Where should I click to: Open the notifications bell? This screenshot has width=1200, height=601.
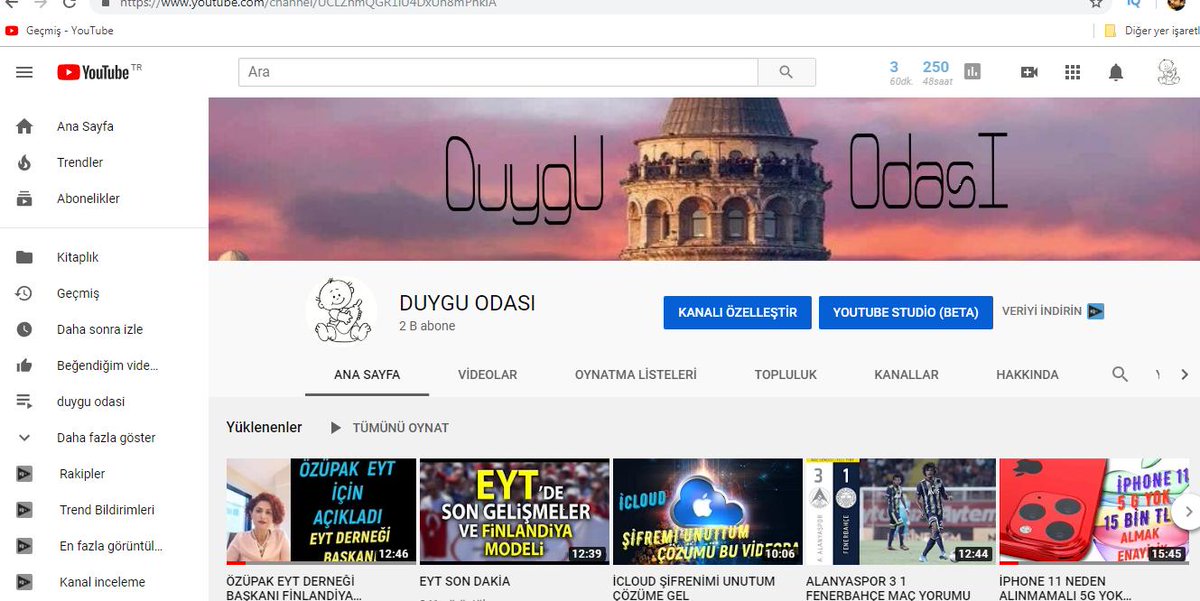1116,72
